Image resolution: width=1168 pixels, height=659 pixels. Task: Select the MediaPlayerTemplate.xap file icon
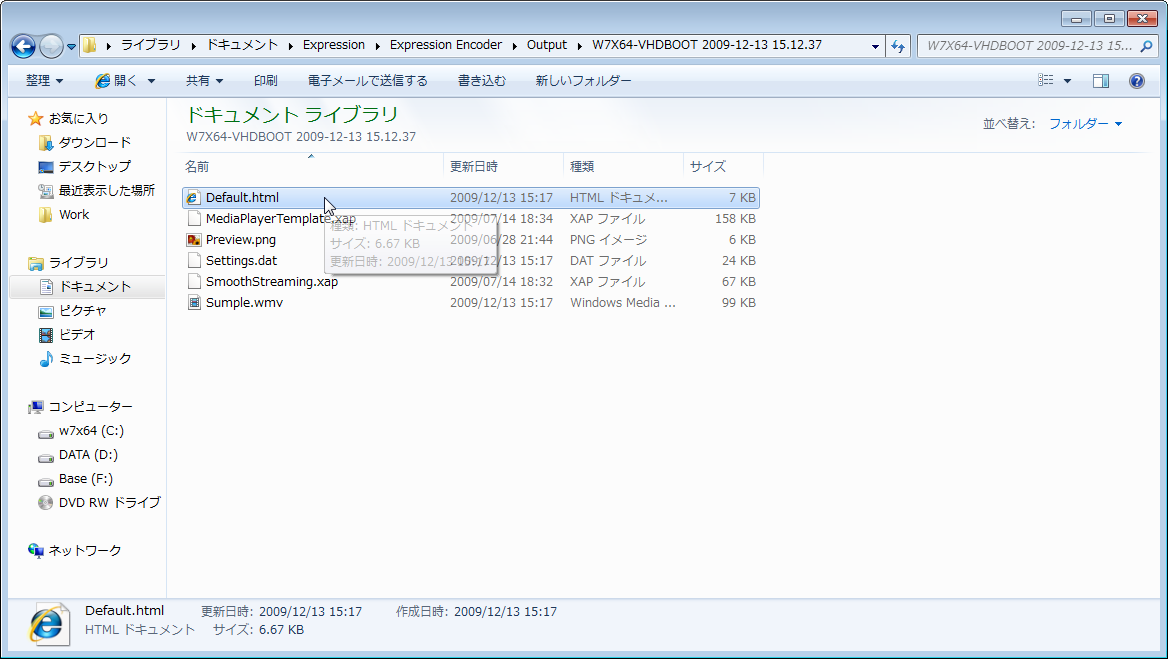[194, 218]
